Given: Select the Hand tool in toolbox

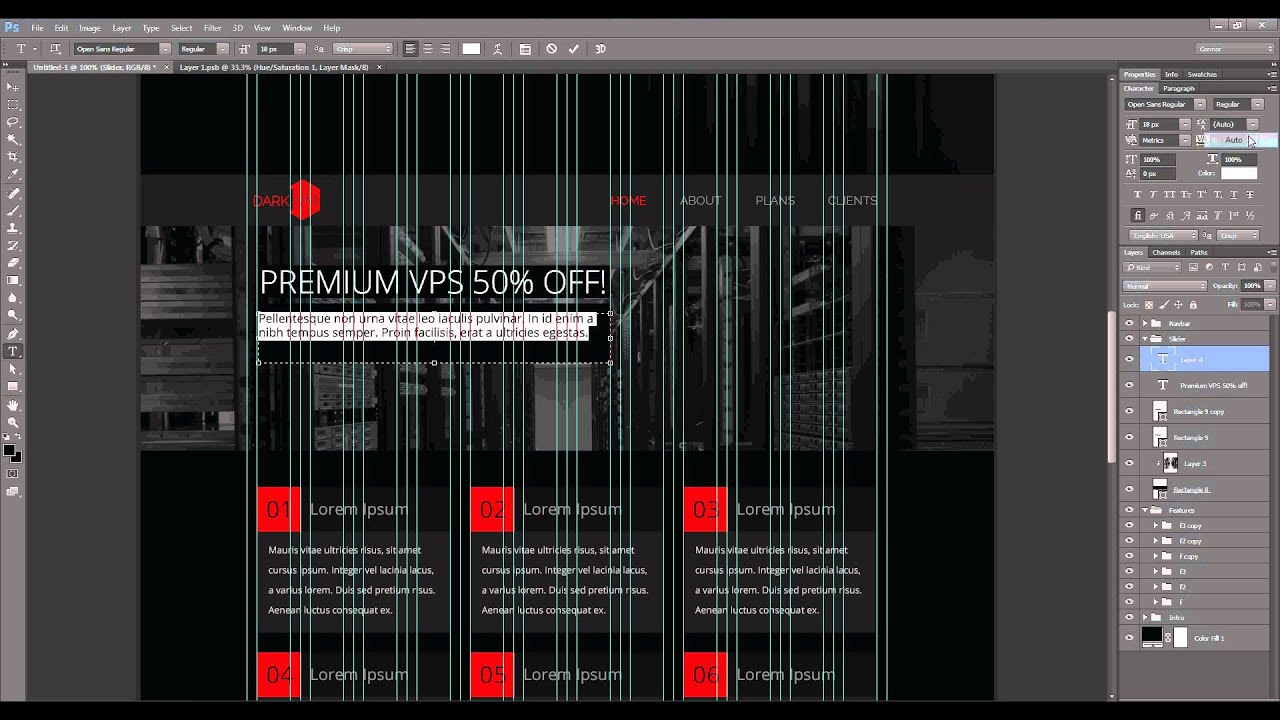Looking at the screenshot, I should pos(13,405).
